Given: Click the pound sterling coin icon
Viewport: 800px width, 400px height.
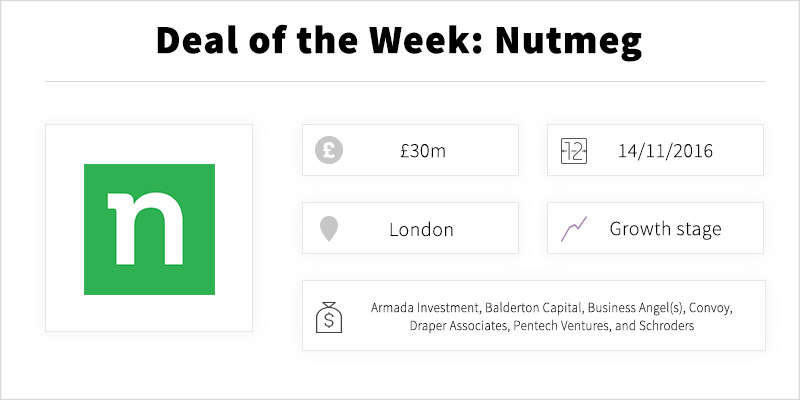Looking at the screenshot, I should pos(329,151).
